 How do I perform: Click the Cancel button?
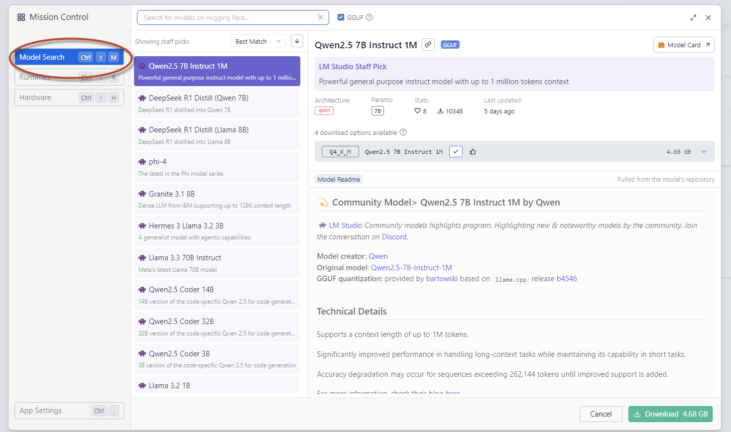600,413
